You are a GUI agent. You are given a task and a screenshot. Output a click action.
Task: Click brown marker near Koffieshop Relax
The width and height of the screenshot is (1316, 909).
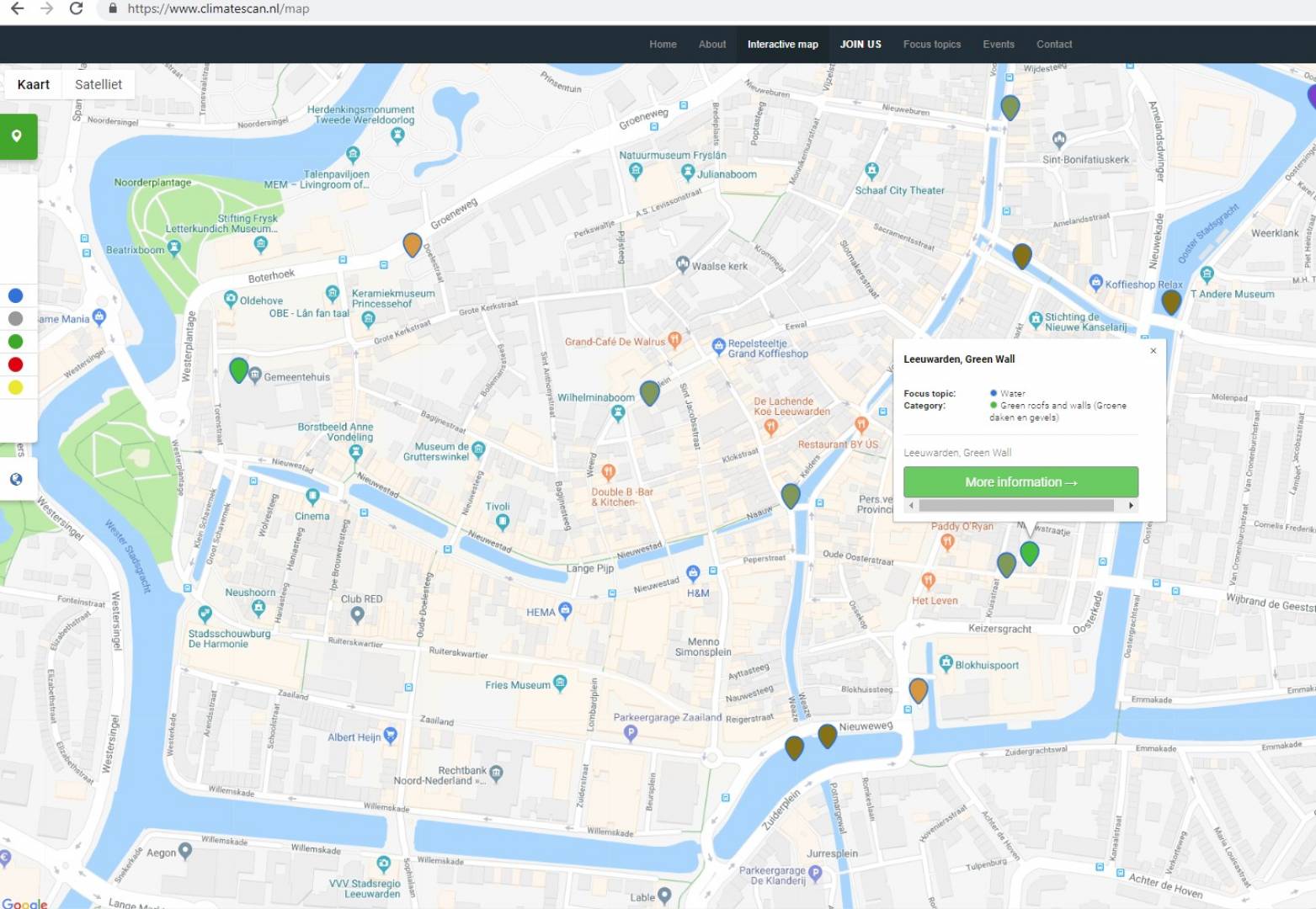click(x=1170, y=302)
